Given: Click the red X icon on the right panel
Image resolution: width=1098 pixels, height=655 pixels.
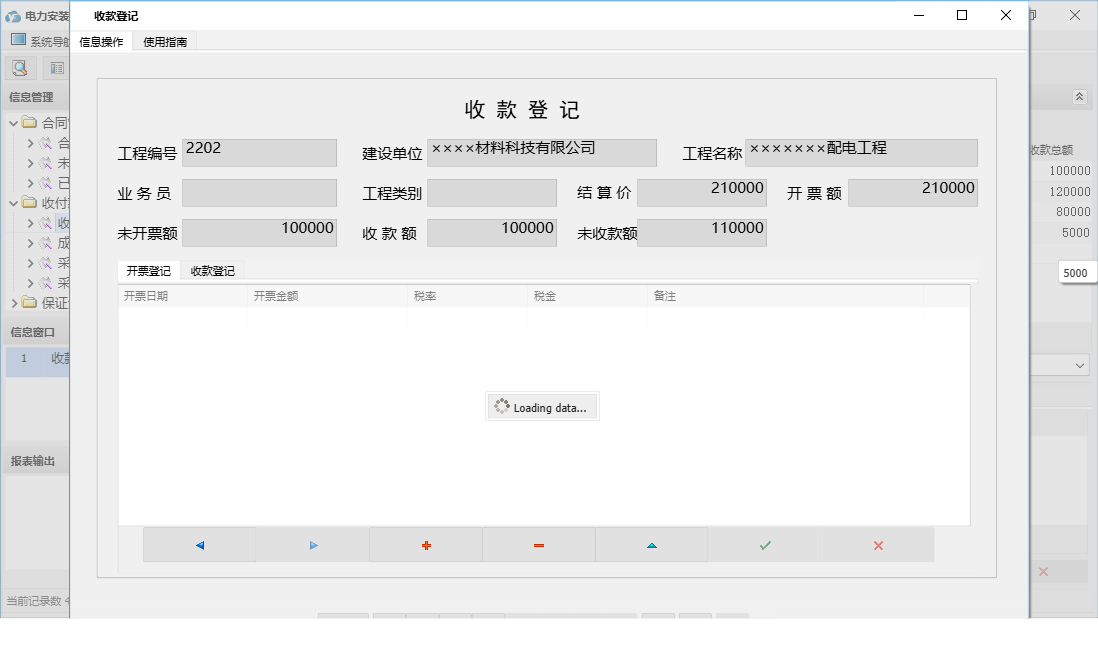Looking at the screenshot, I should [1043, 571].
